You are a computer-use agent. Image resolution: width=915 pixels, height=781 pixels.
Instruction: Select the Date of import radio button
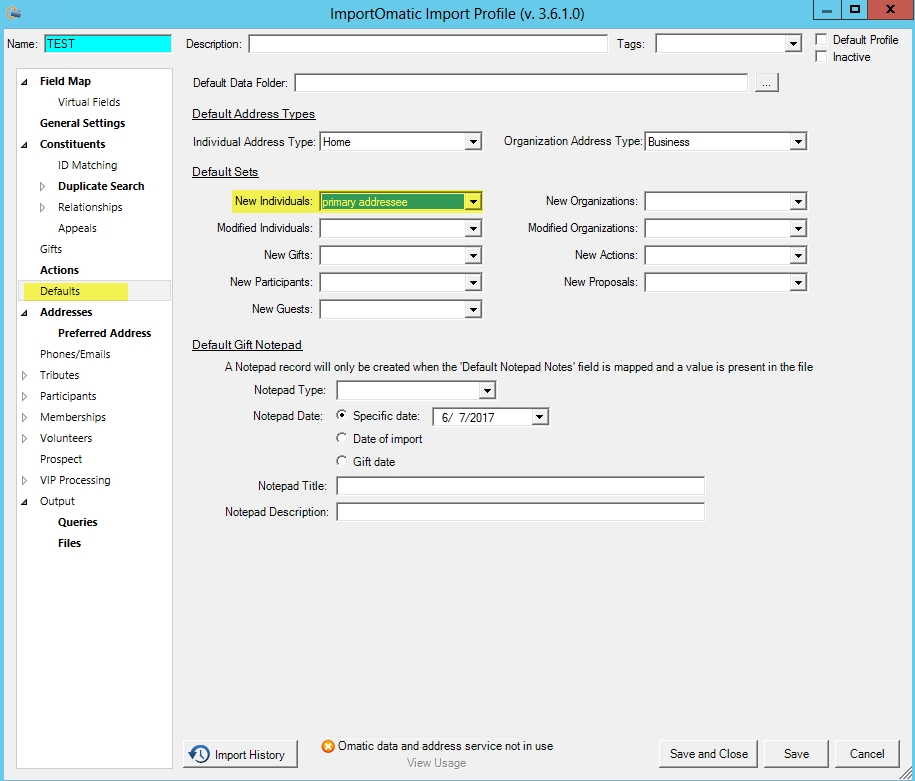pyautogui.click(x=341, y=438)
